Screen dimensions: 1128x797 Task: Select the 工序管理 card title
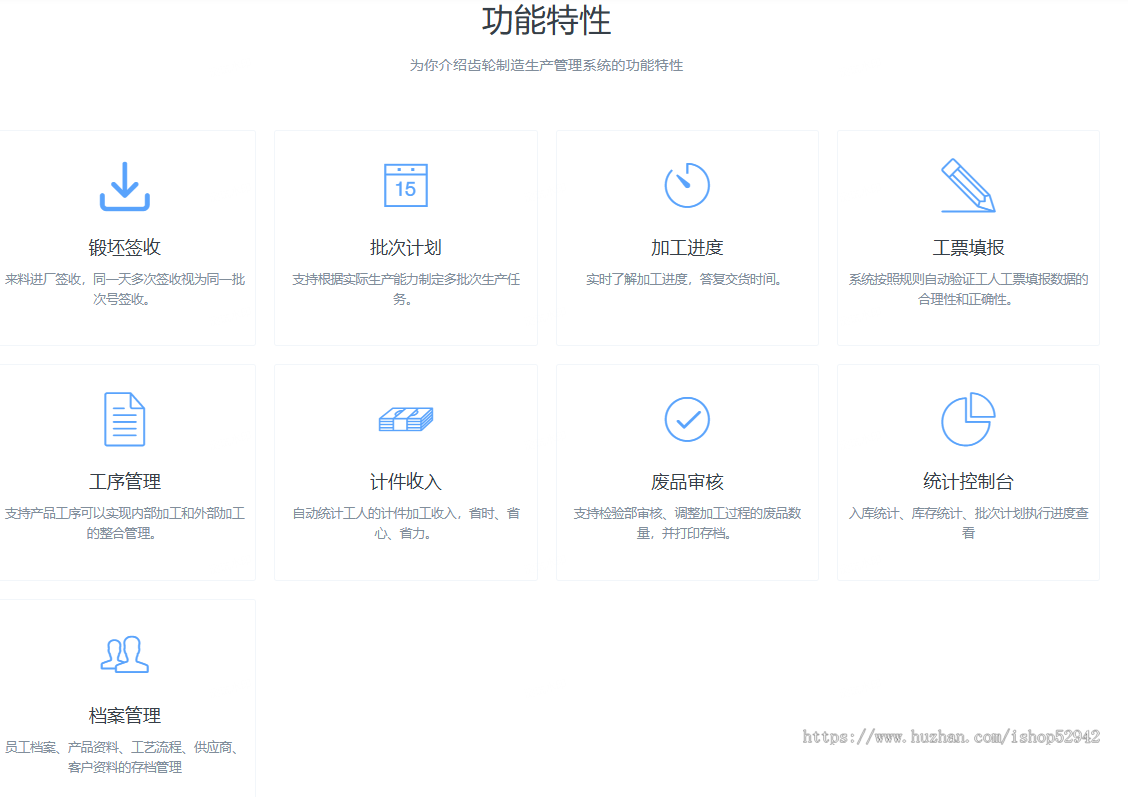click(x=124, y=481)
